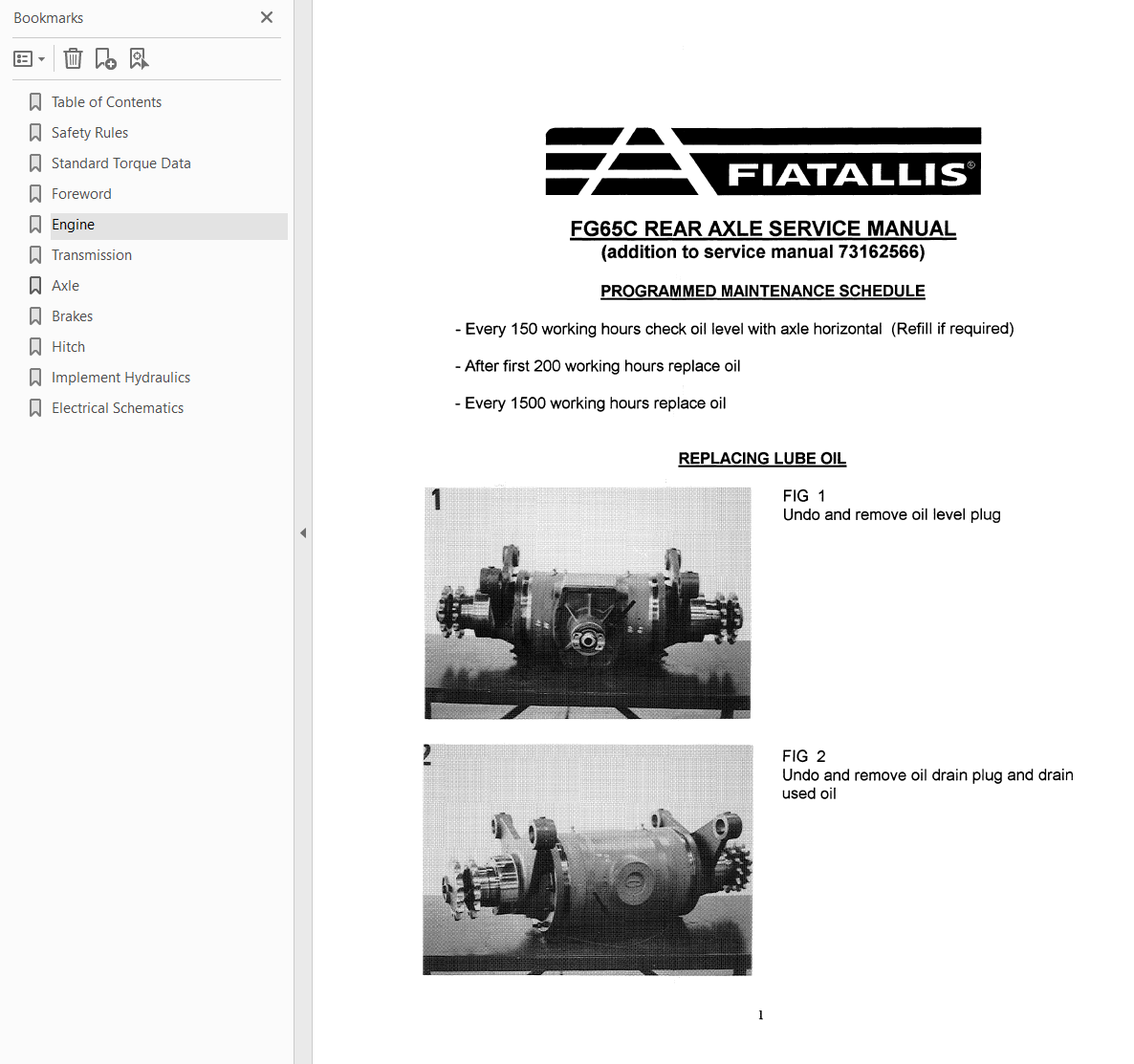Click the 'After first 200 working hours' line
The height and width of the screenshot is (1064, 1134).
598,366
